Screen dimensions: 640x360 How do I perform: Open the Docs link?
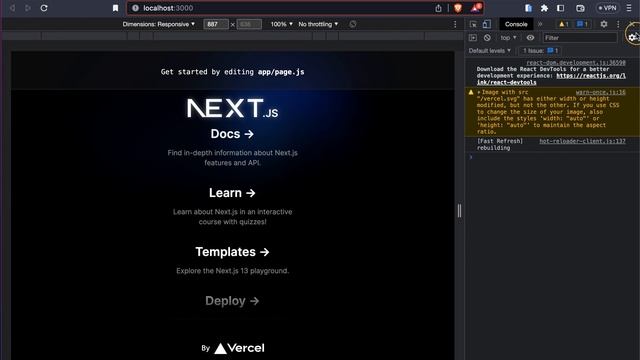(232, 134)
